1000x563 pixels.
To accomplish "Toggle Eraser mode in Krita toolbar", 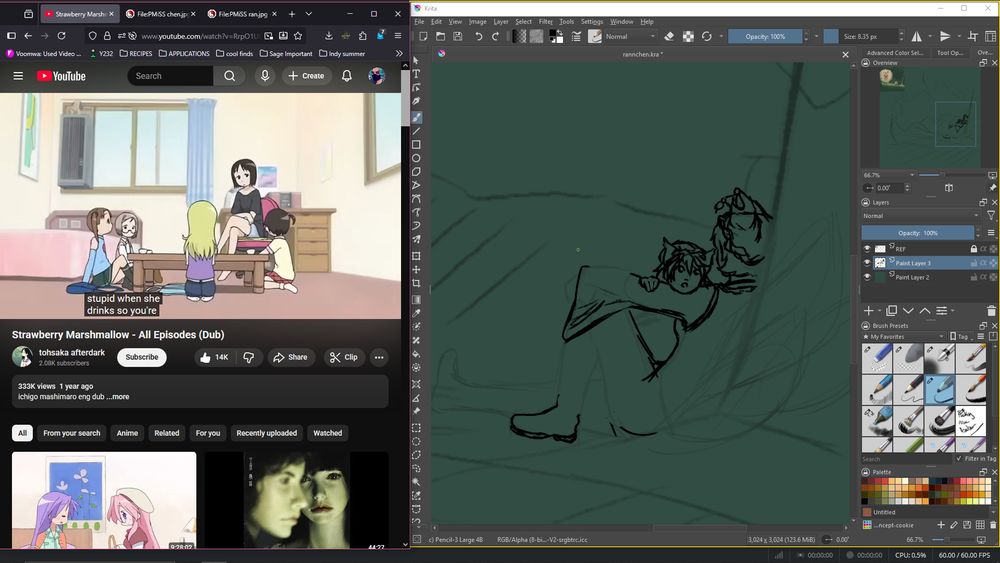I will 669,36.
